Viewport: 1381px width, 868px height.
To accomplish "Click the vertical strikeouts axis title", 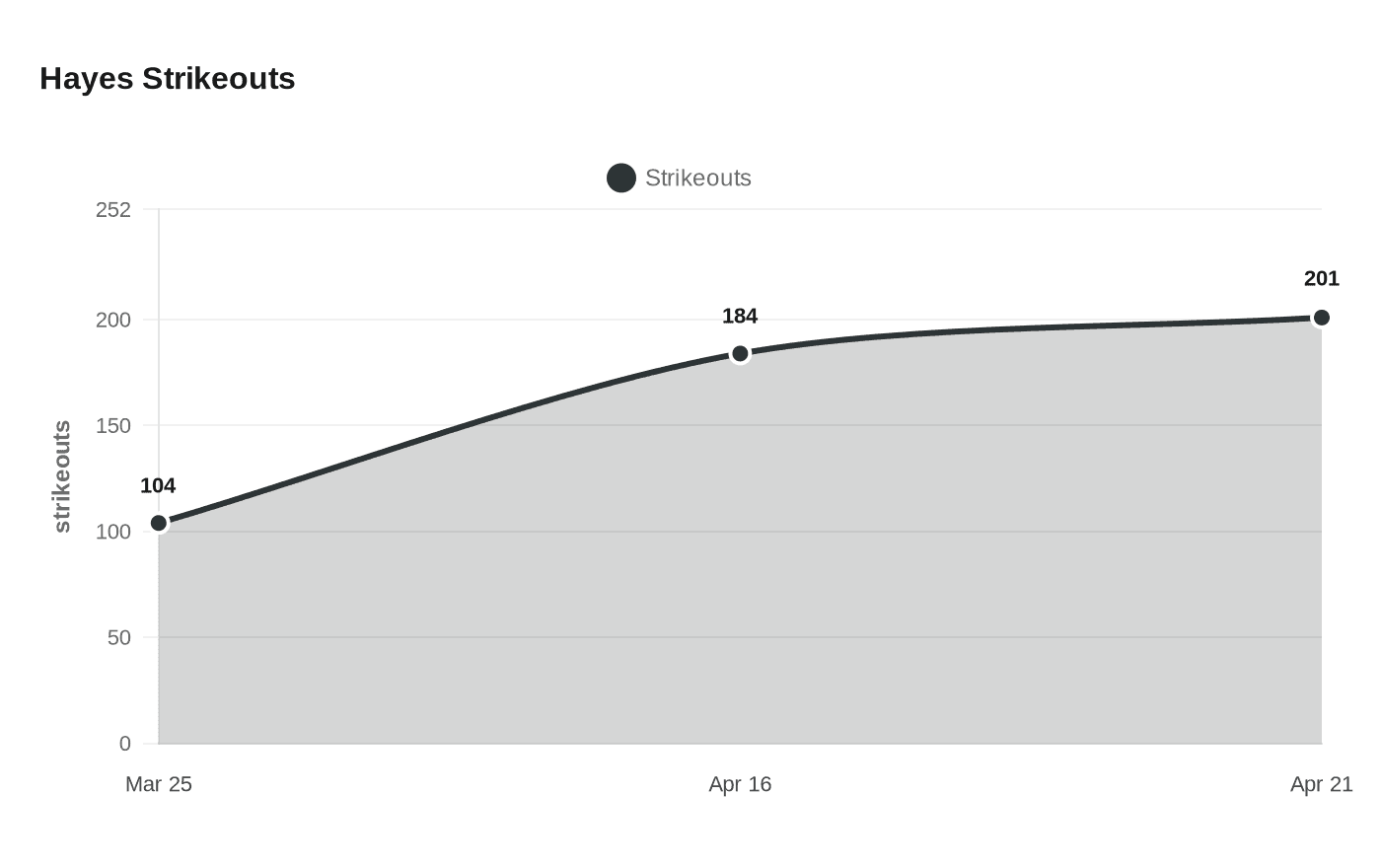I will pos(62,476).
